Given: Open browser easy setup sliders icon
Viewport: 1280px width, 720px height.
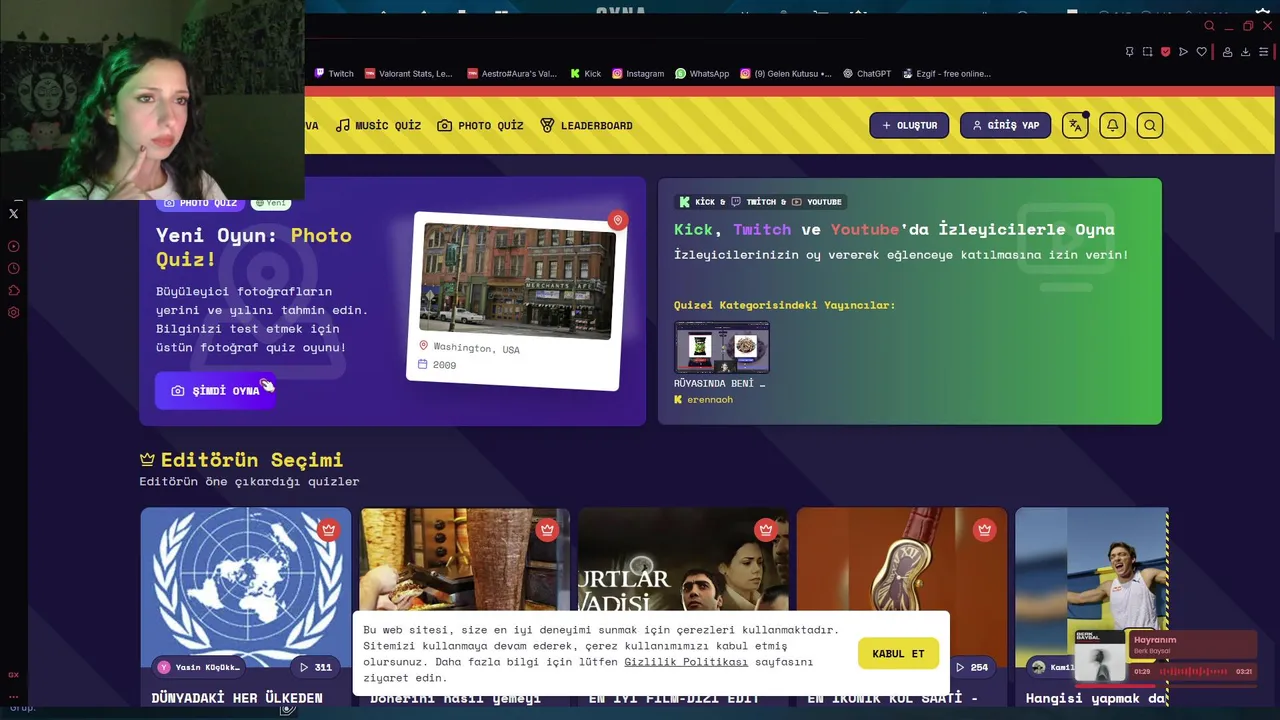Looking at the screenshot, I should (1264, 52).
